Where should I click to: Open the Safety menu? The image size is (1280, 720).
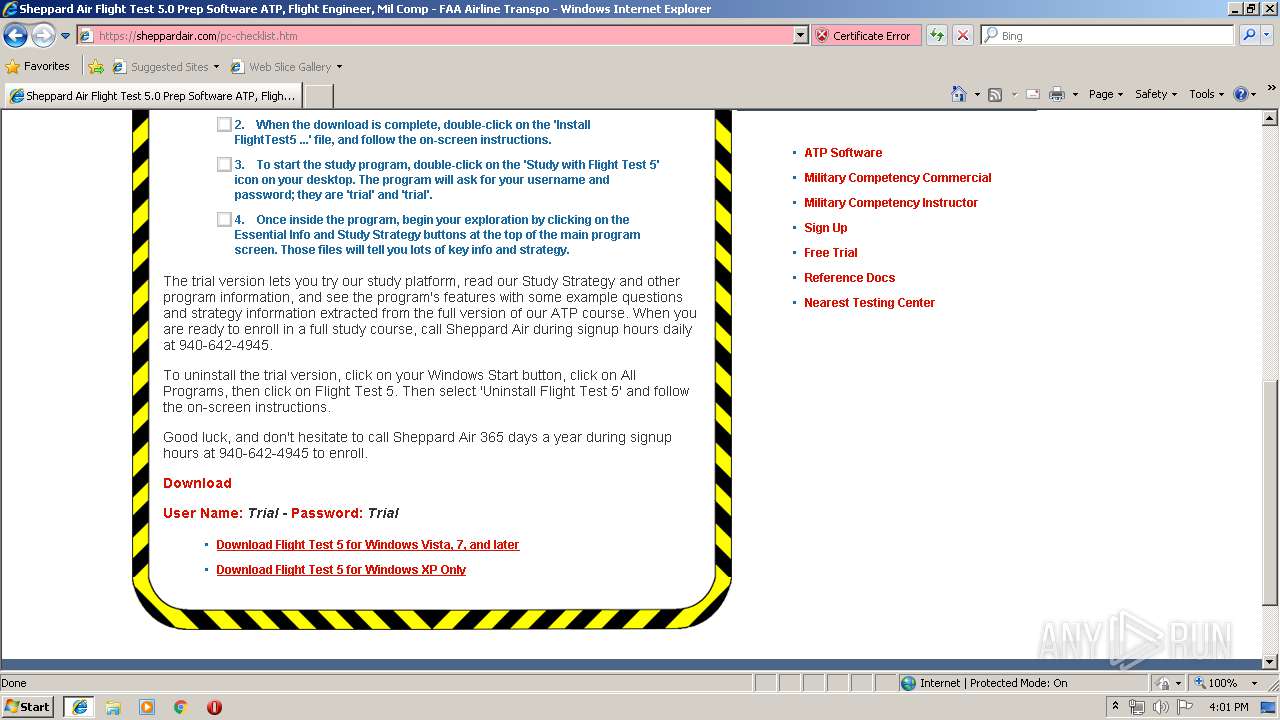pyautogui.click(x=1156, y=94)
